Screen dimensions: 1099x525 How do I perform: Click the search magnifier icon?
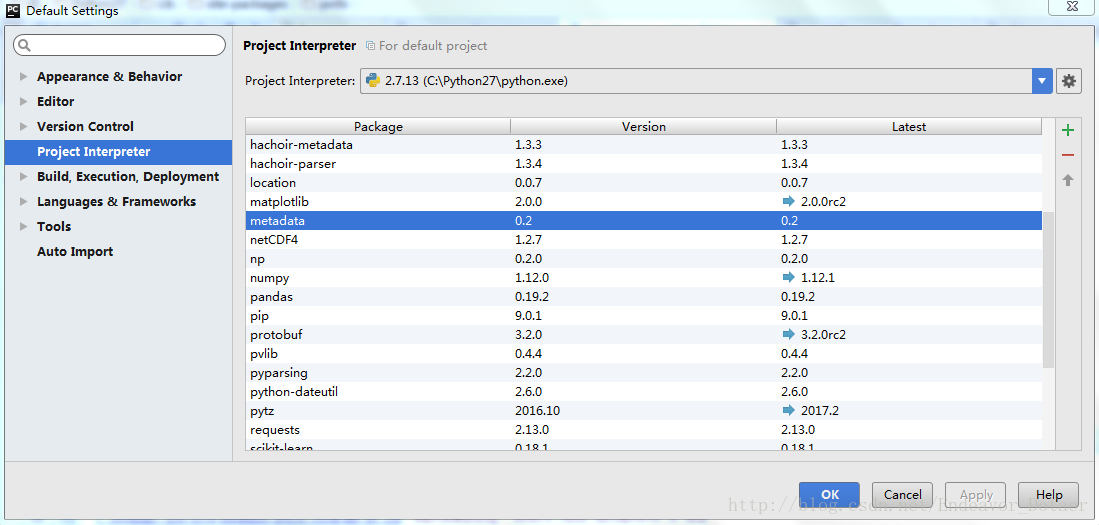25,46
